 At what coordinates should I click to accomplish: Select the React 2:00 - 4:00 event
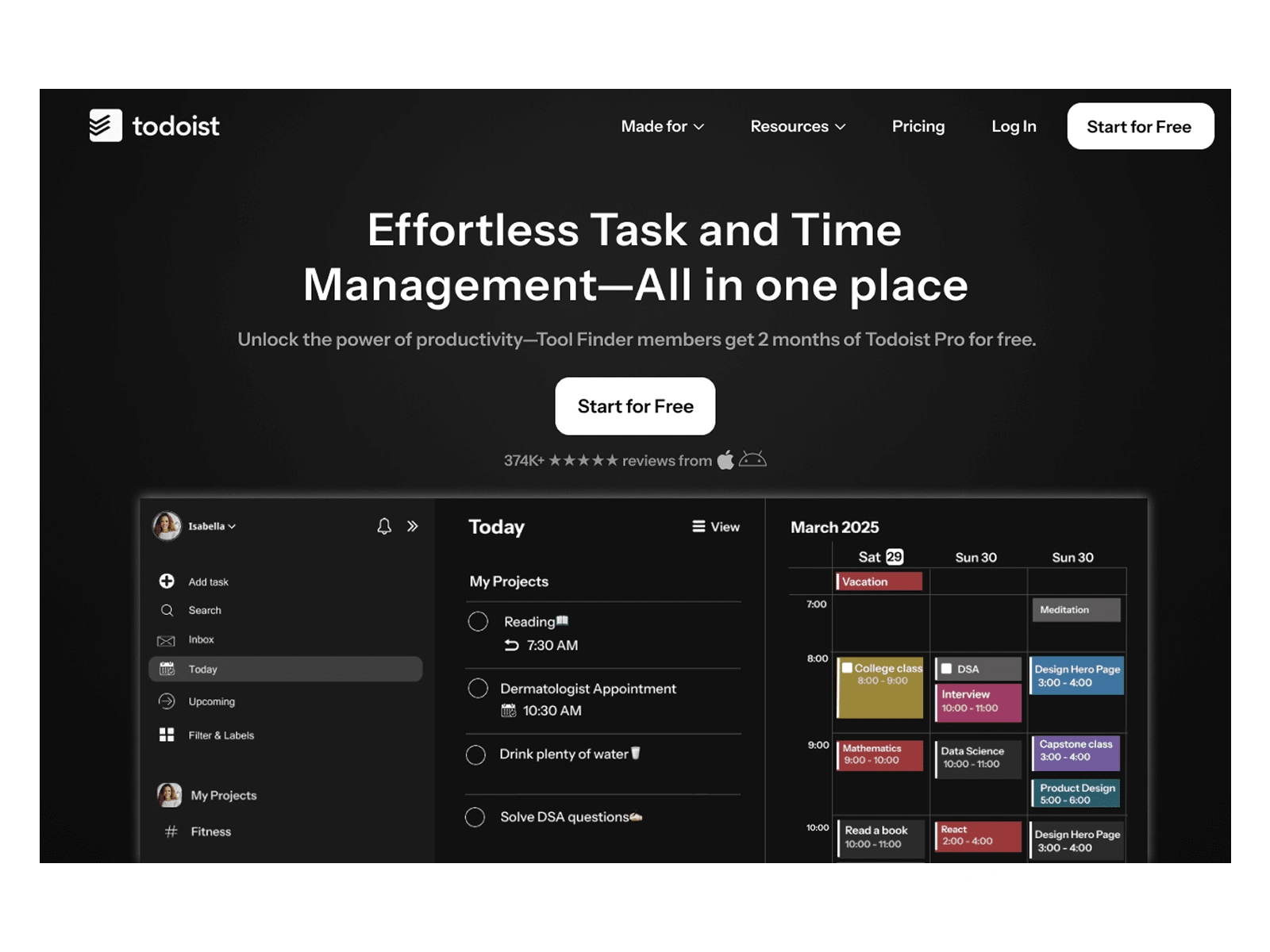(x=979, y=836)
